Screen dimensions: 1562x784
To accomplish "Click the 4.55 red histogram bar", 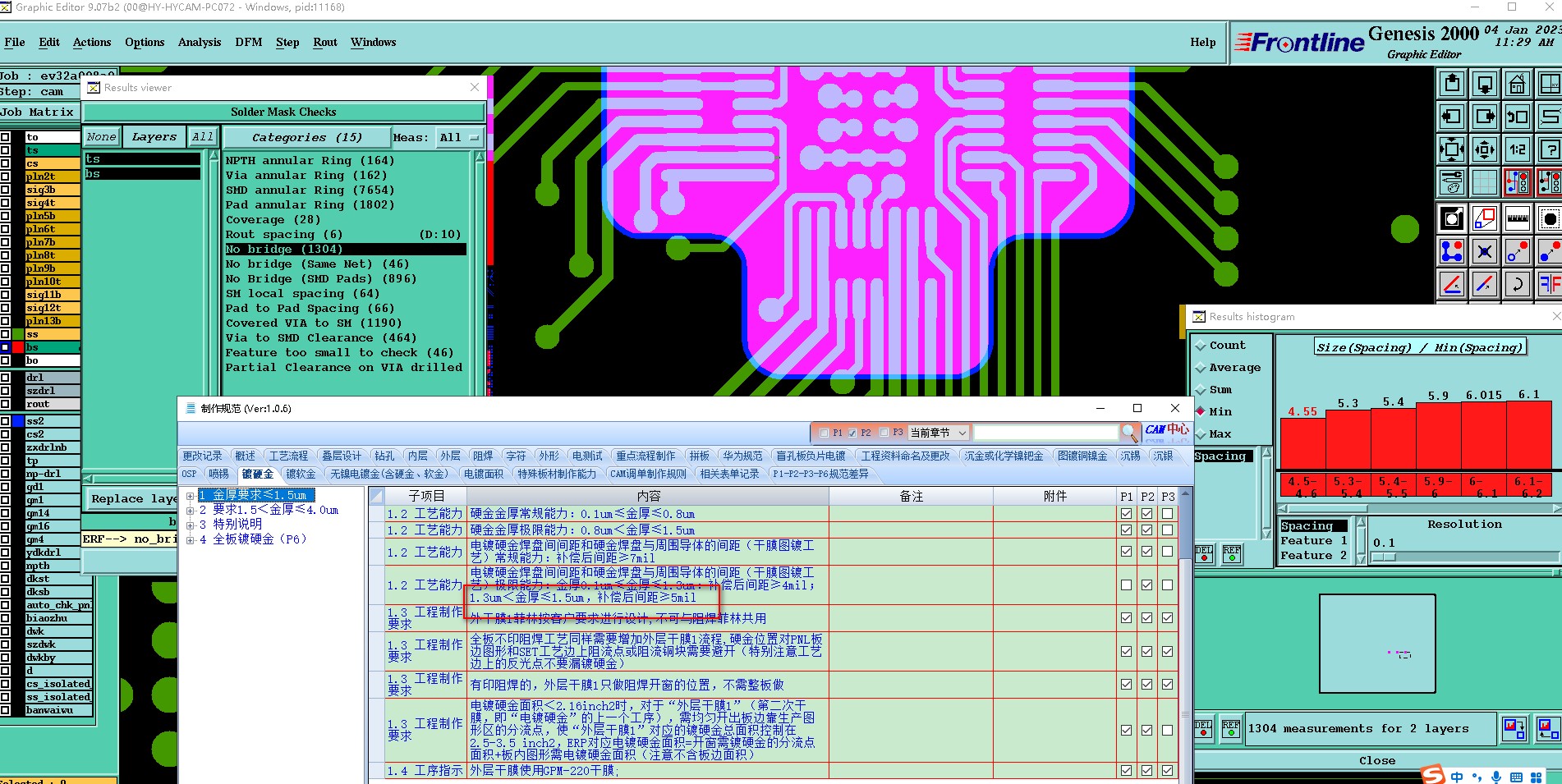I will (x=1302, y=443).
